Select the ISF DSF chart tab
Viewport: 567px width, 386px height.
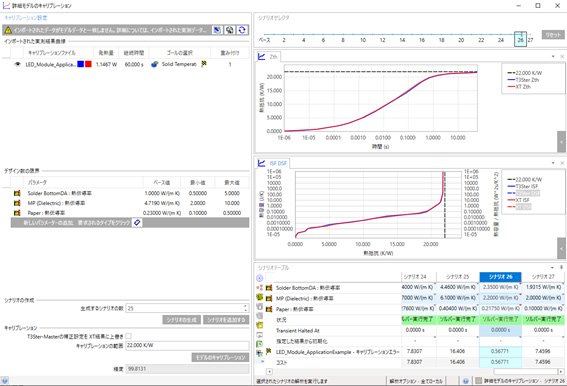click(278, 163)
